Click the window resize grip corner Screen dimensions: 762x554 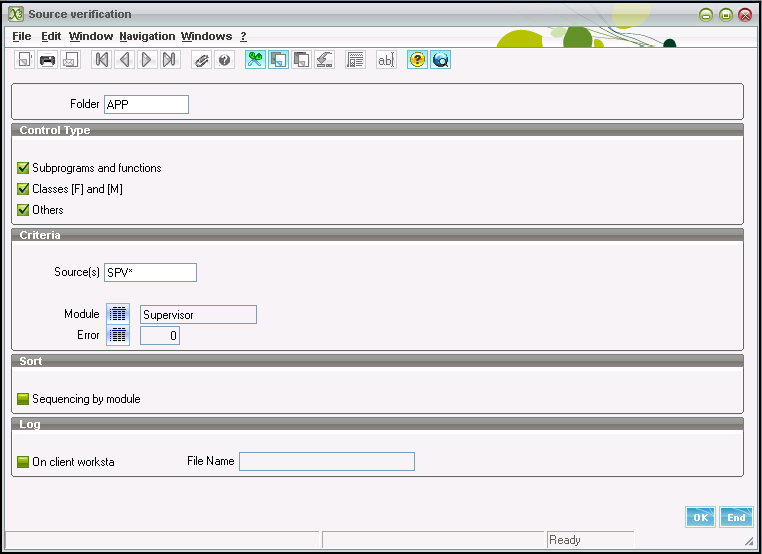click(749, 541)
